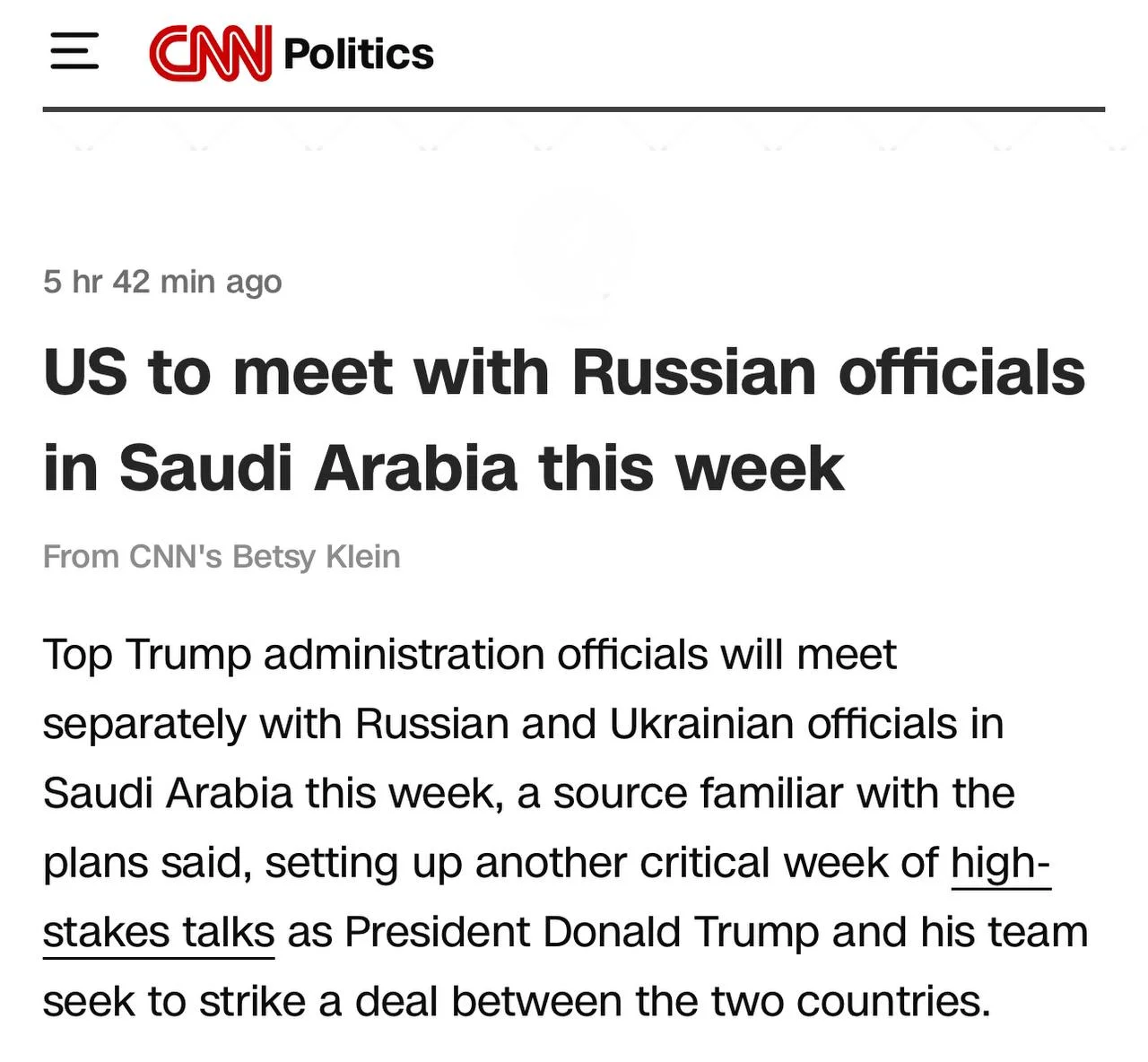The height and width of the screenshot is (1062, 1148).
Task: Open the hamburger navigation menu
Action: [x=74, y=51]
